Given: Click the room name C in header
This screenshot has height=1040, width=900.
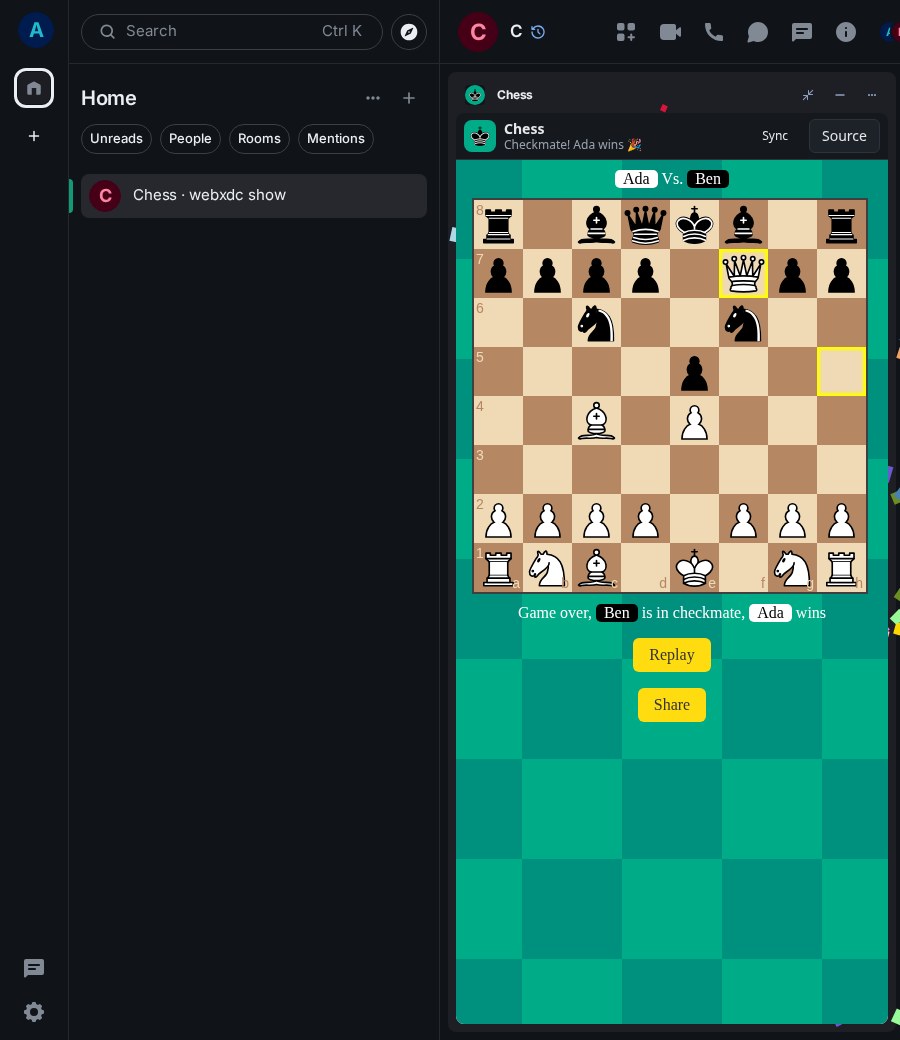Looking at the screenshot, I should (516, 31).
